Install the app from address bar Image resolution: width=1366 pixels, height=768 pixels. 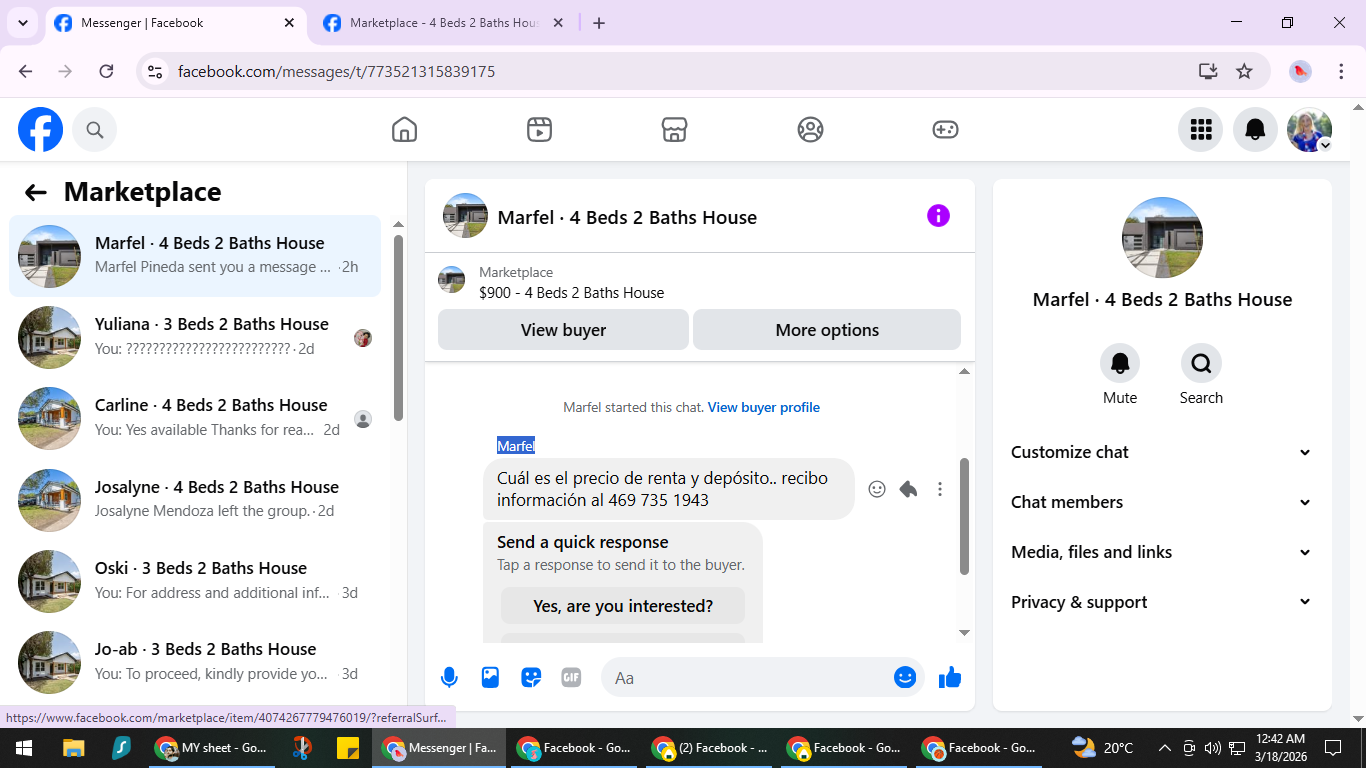tap(1208, 71)
